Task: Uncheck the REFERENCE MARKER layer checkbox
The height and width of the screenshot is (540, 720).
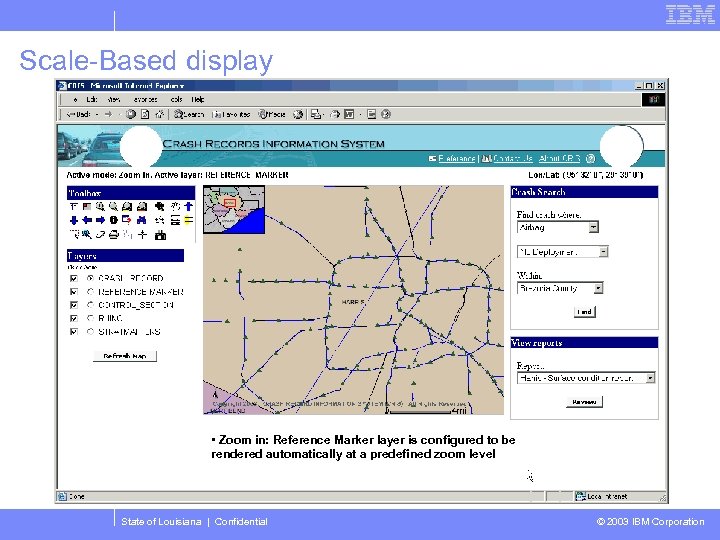Action: tap(73, 292)
